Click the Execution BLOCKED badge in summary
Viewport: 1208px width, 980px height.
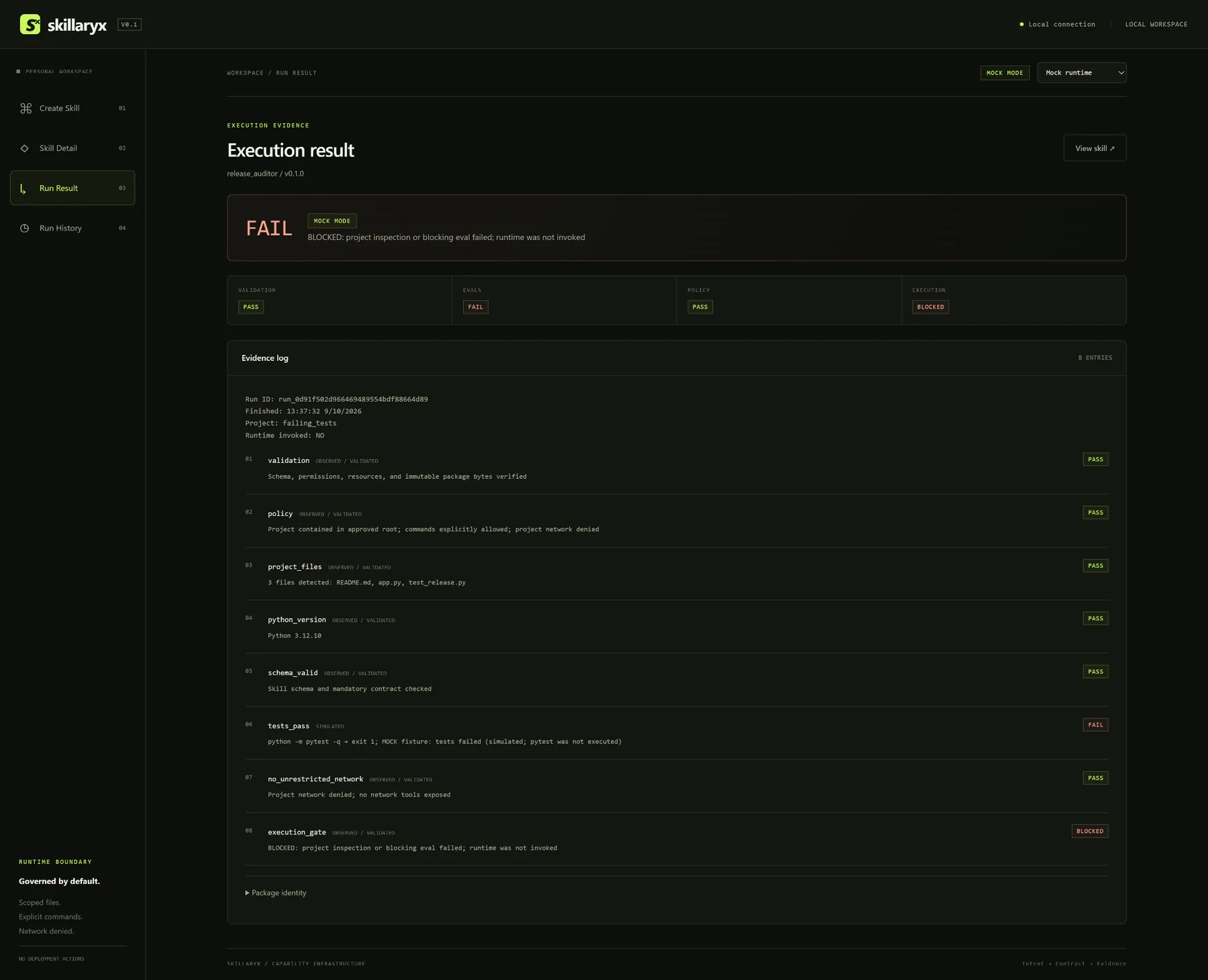point(930,307)
